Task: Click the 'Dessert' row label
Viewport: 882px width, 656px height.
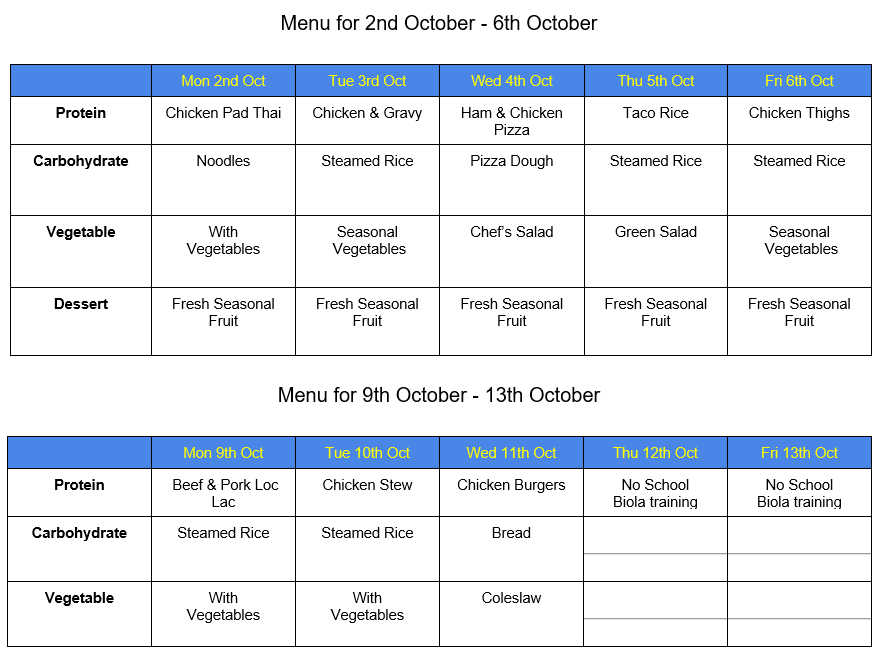Action: 81,304
